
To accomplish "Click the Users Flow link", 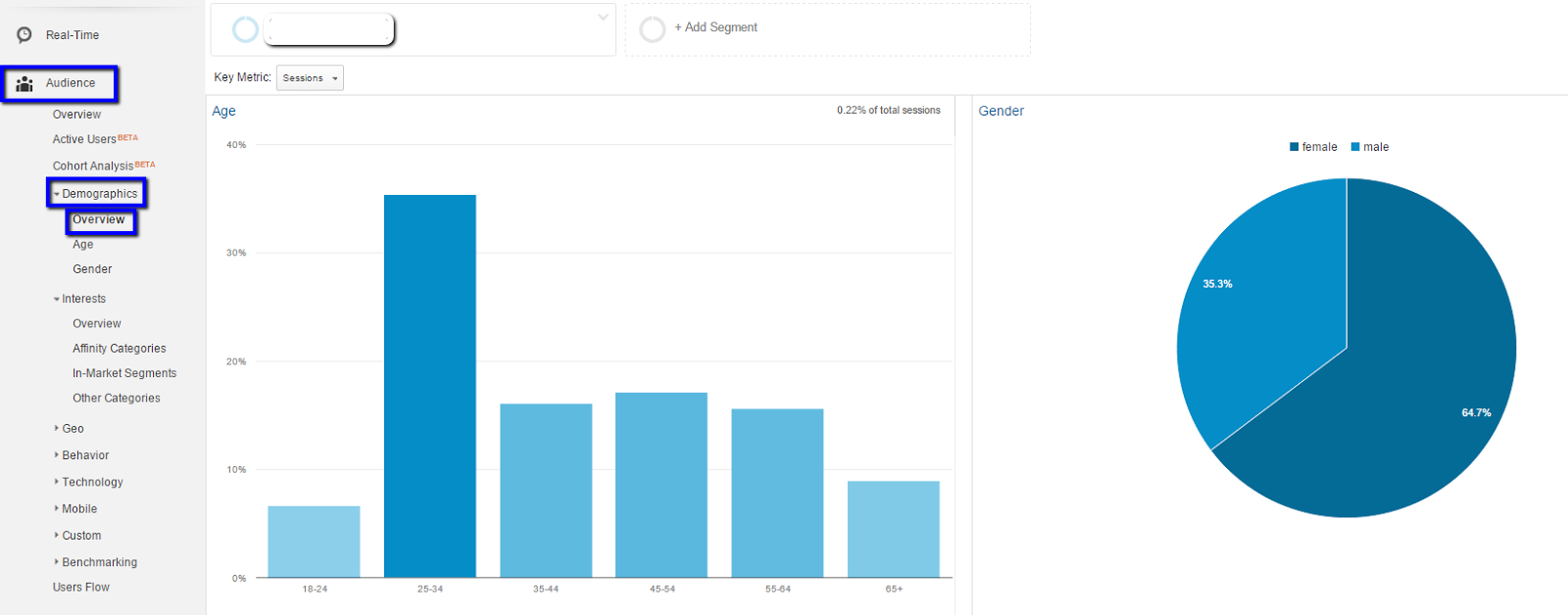I will pyautogui.click(x=81, y=588).
